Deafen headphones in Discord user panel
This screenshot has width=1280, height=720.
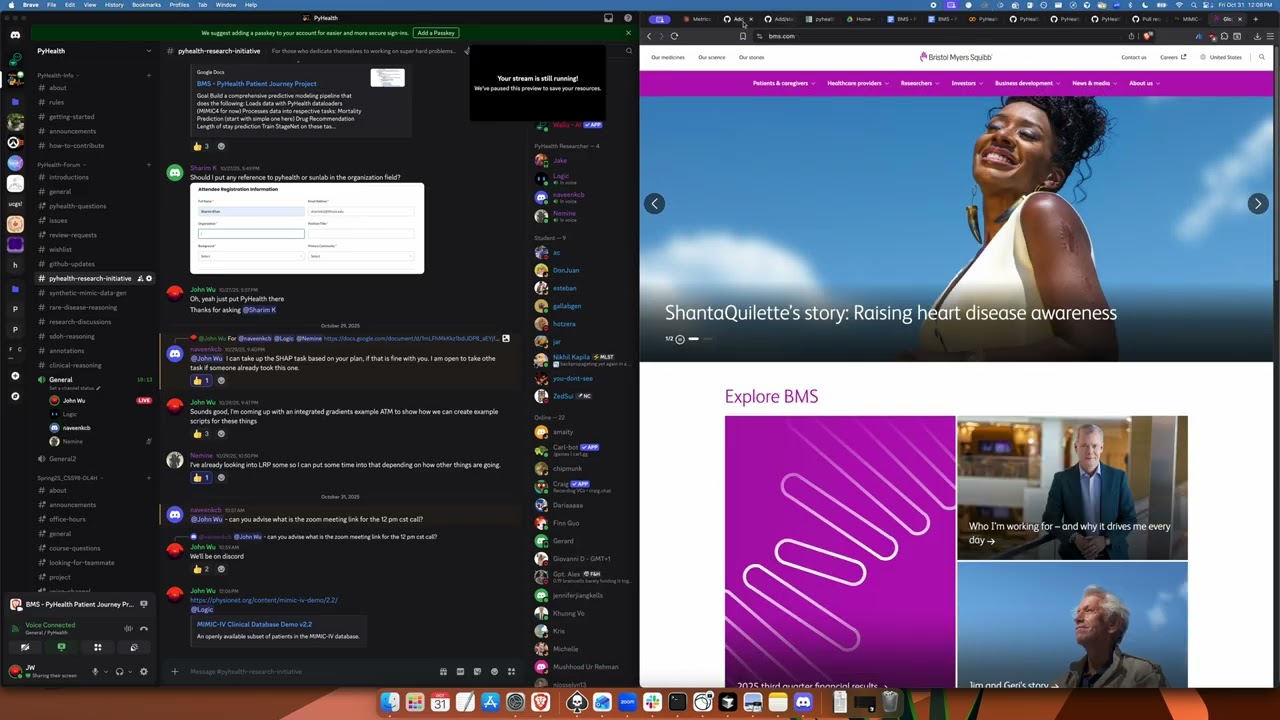(x=119, y=671)
